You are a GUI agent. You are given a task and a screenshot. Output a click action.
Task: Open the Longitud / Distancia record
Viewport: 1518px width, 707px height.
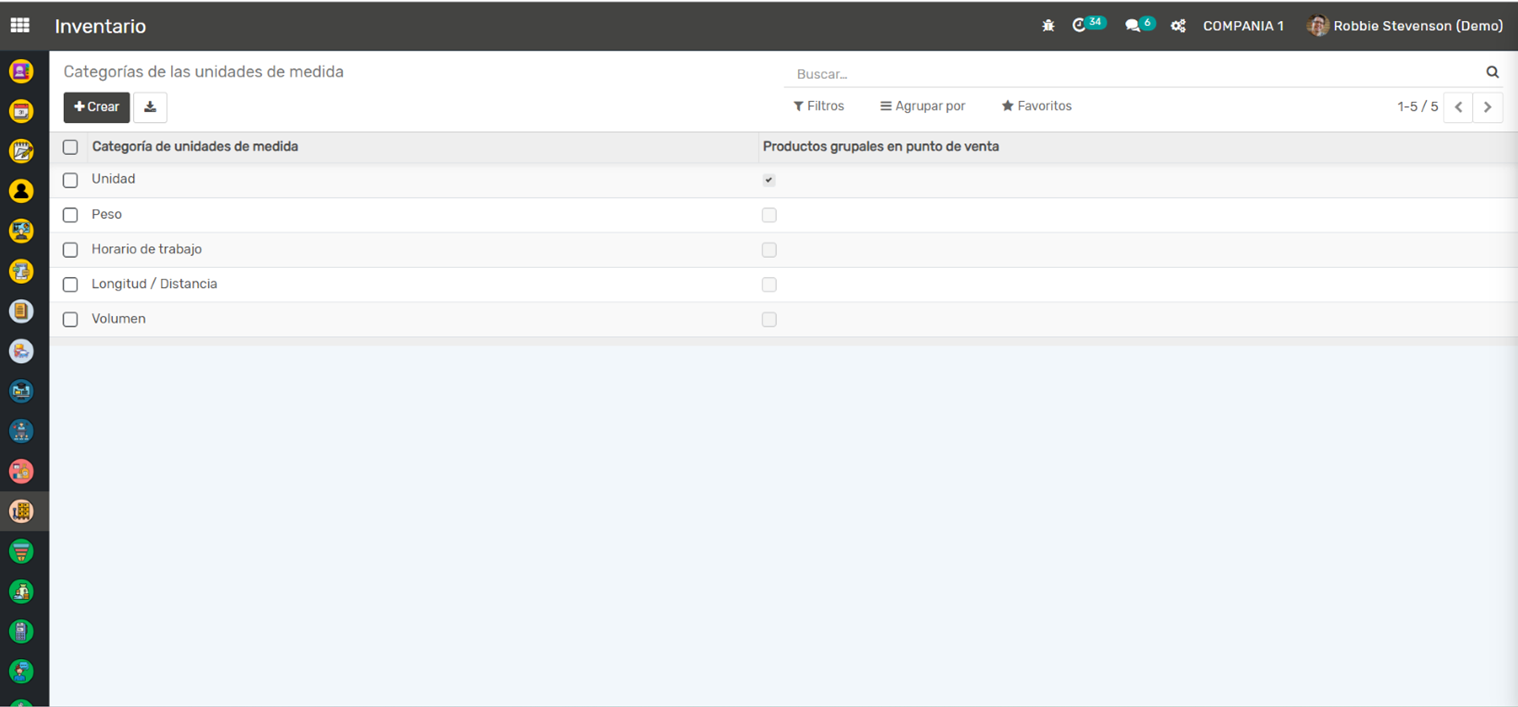154,284
